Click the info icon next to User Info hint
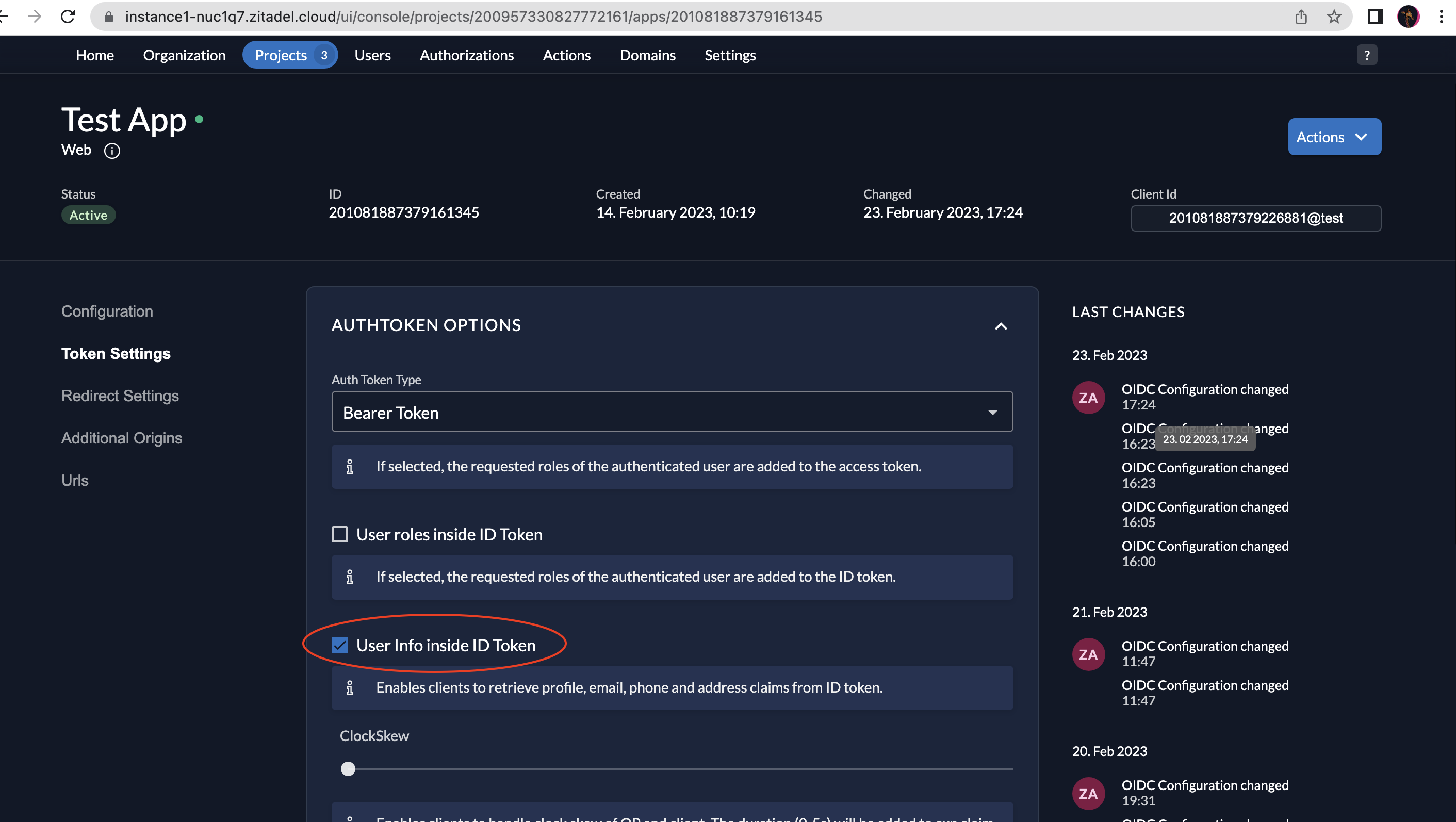Screen dimensions: 1456x822 point(350,687)
